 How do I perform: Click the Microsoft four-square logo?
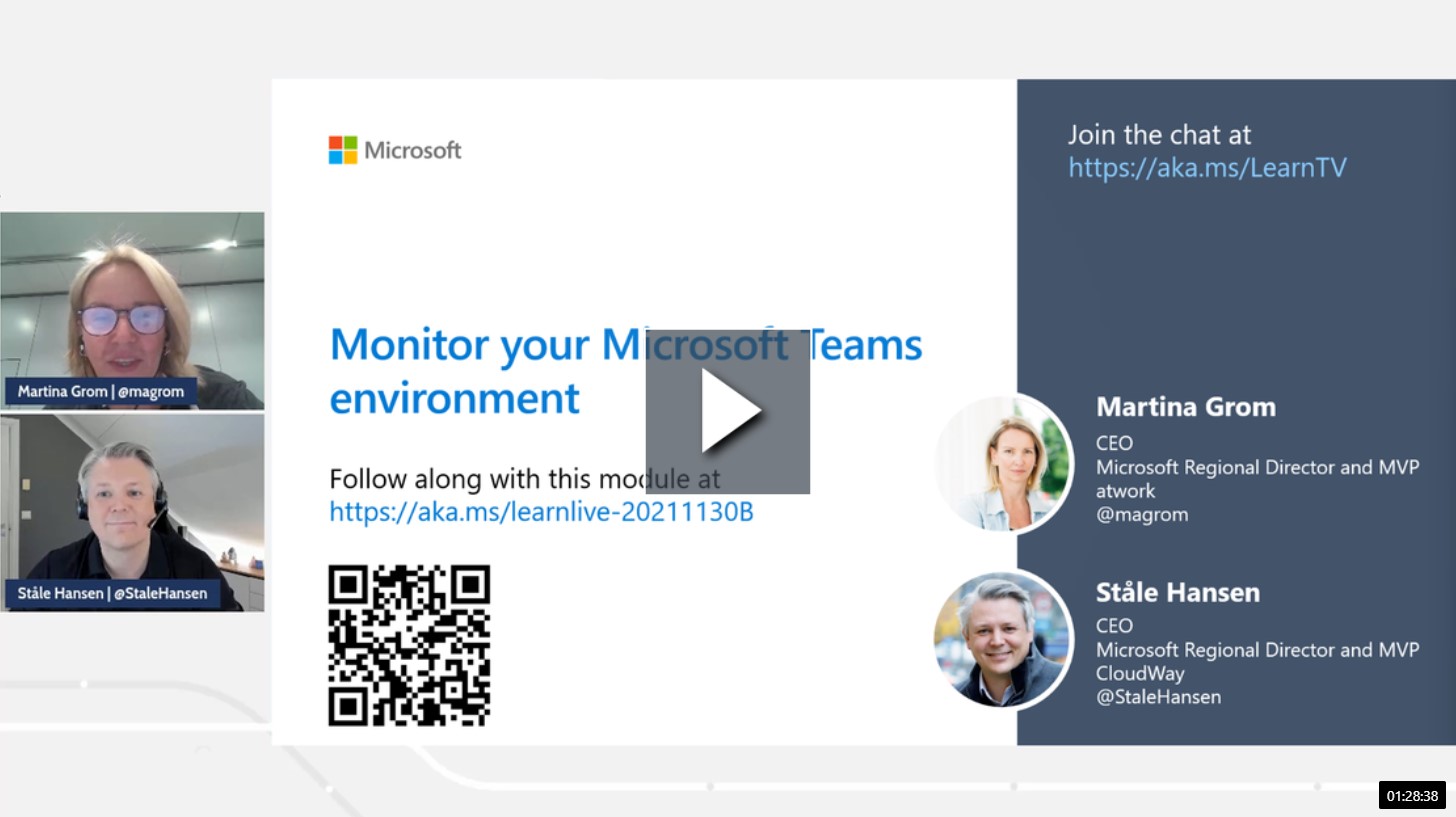coord(343,150)
